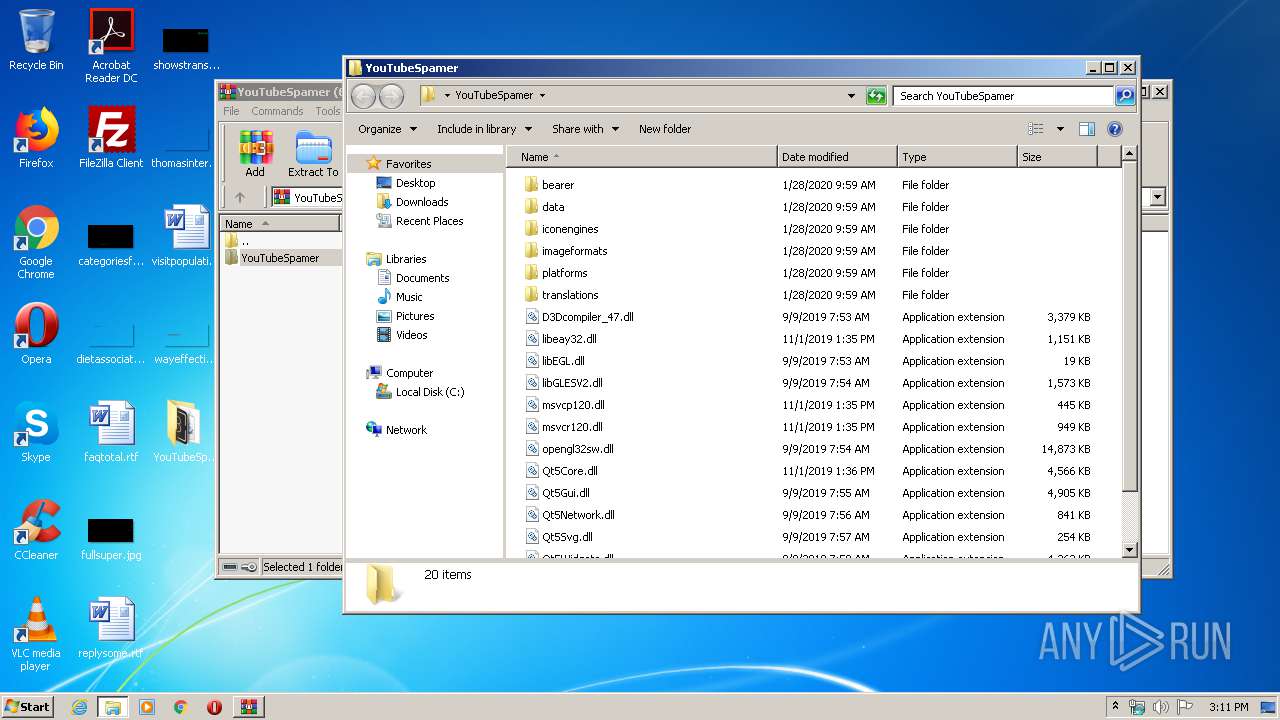1280x720 pixels.
Task: Select Music library
Action: point(409,297)
